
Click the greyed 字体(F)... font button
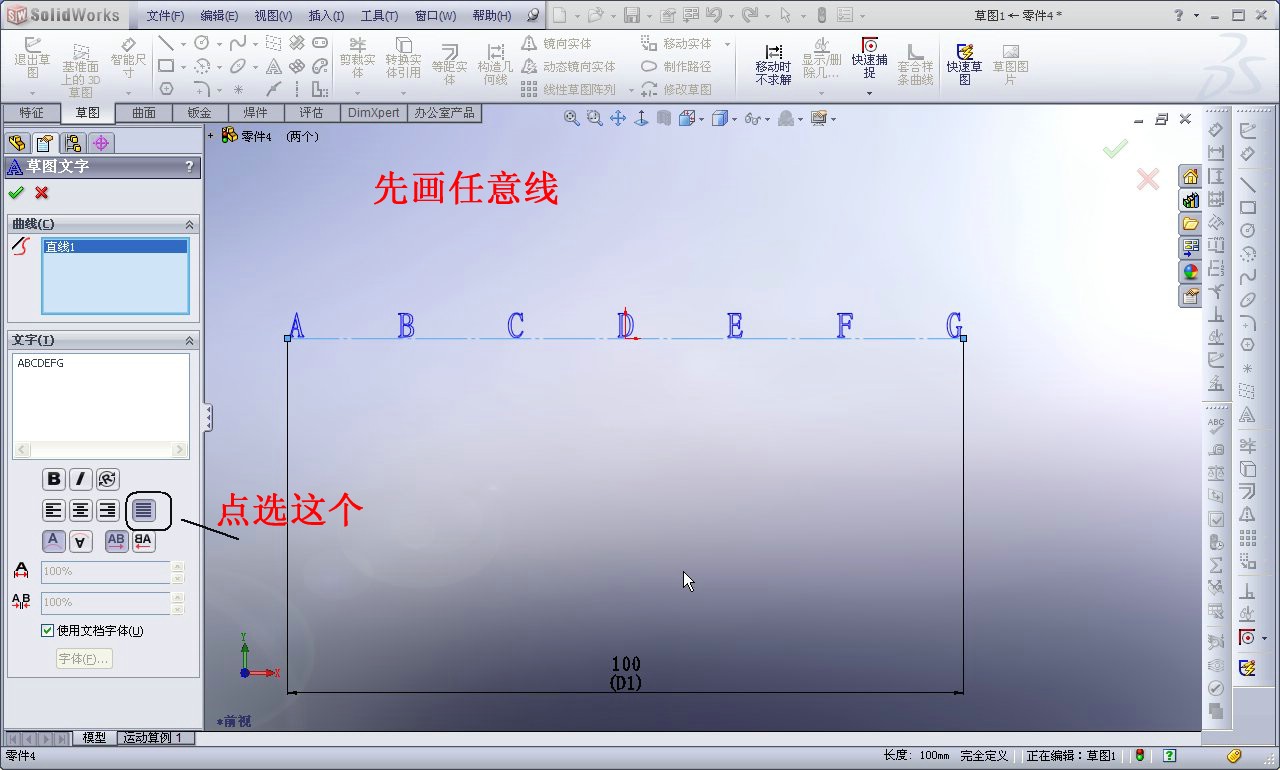pos(84,659)
